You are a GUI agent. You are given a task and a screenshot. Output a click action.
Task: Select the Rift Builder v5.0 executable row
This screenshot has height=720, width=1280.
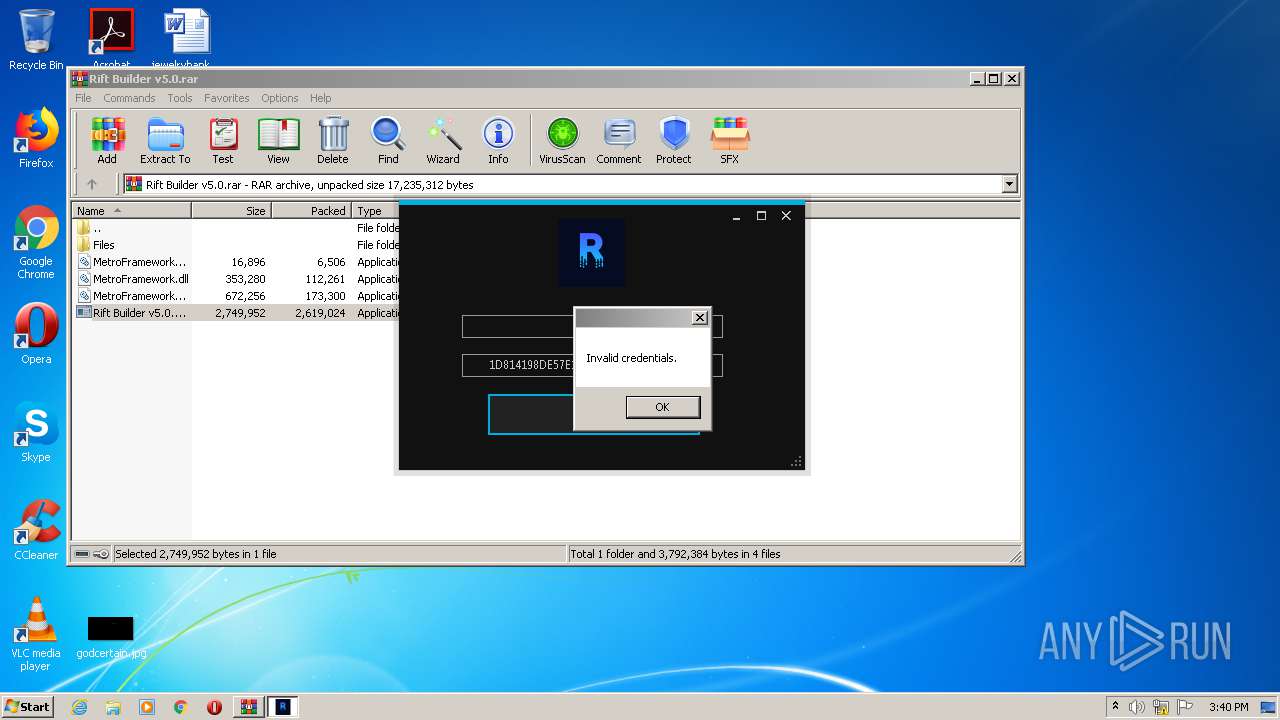click(x=236, y=313)
